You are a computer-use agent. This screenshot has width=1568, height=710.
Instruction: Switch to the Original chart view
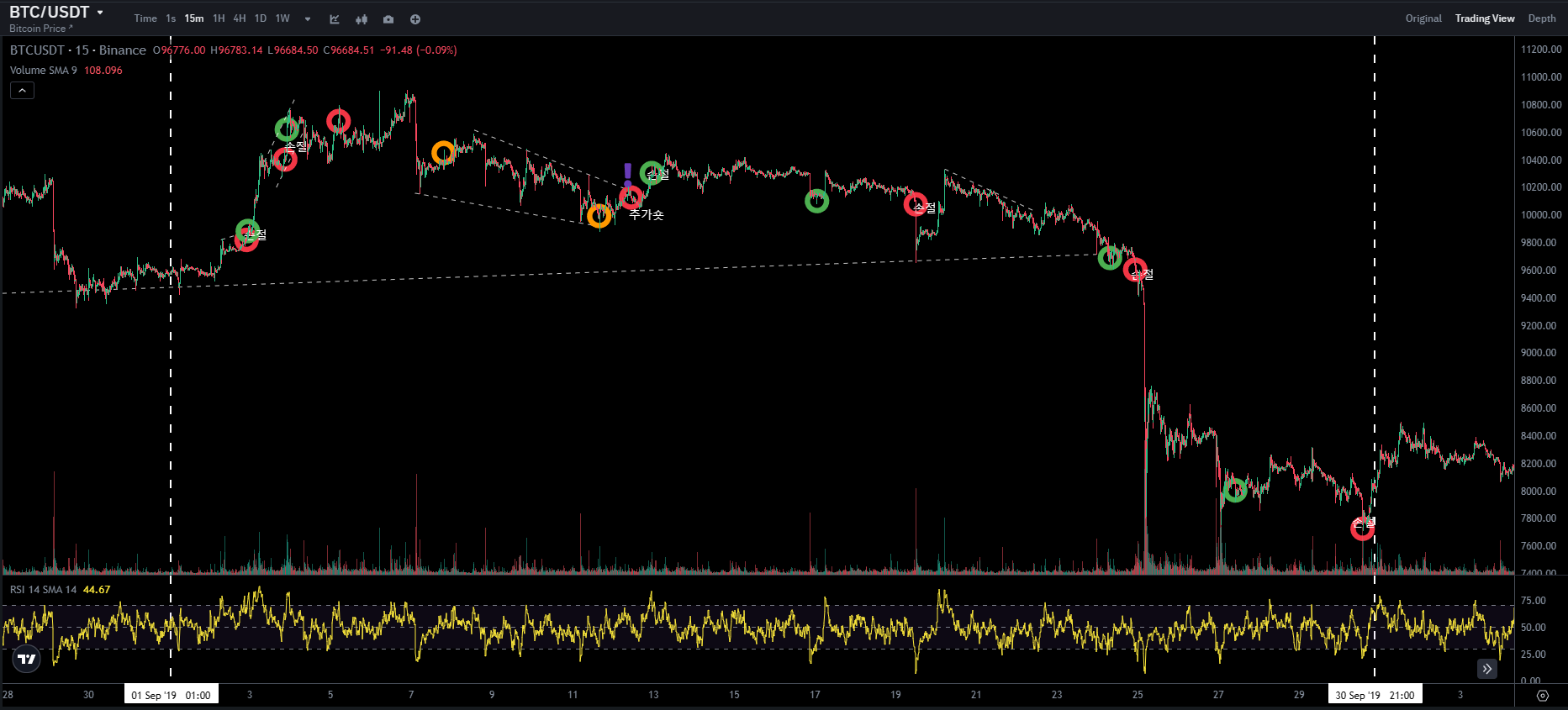pos(1423,18)
